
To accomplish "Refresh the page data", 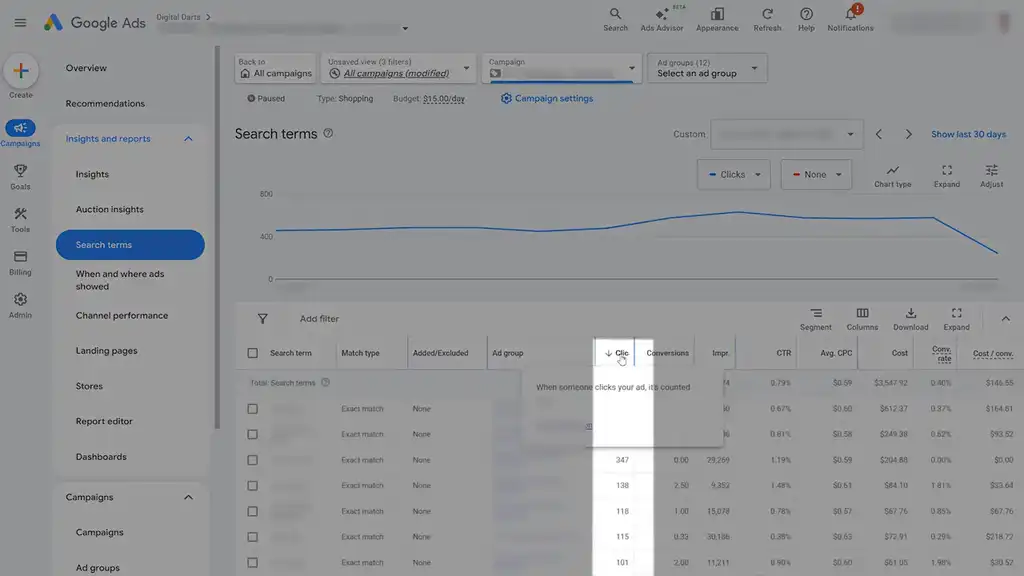I will pyautogui.click(x=767, y=20).
